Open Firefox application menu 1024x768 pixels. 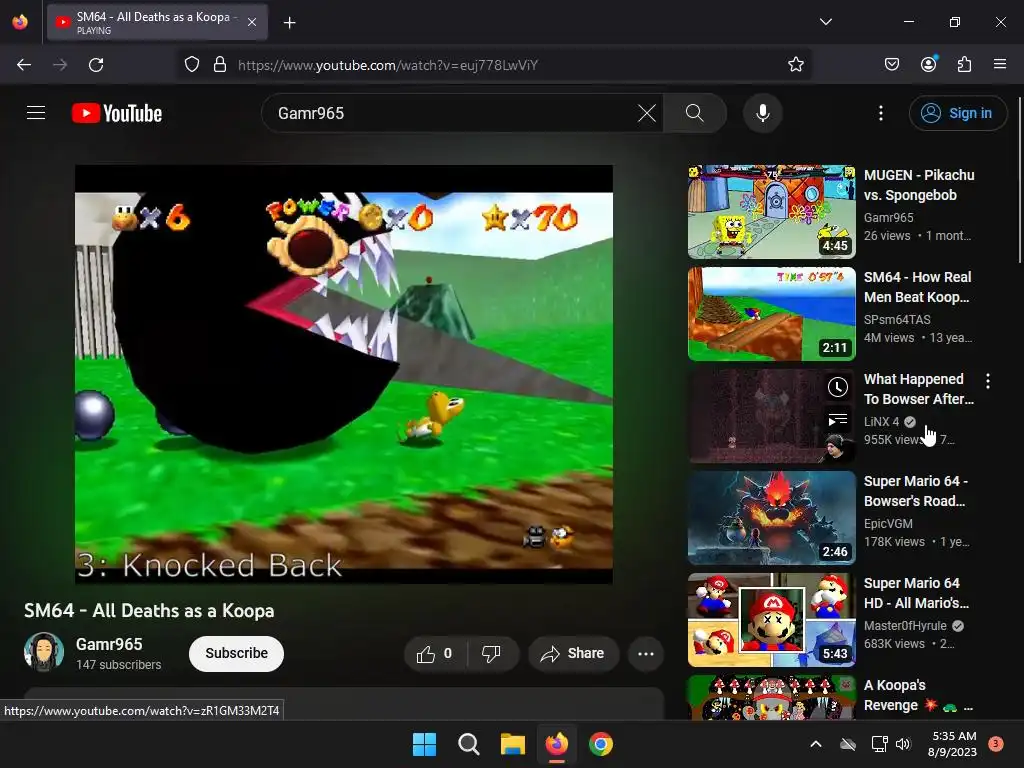pyautogui.click(x=999, y=65)
